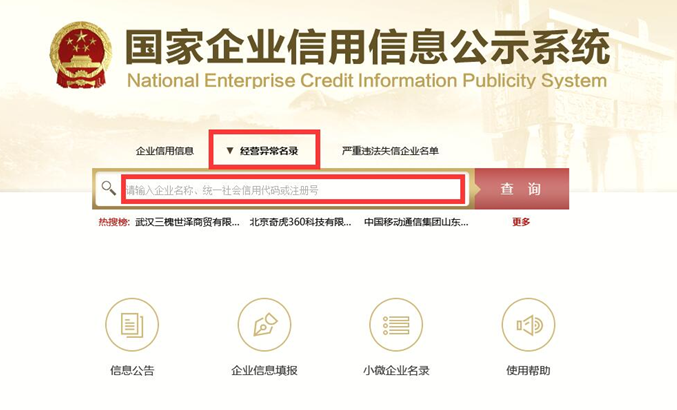Image resolution: width=677 pixels, height=410 pixels.
Task: Focus the enterprise name search field
Action: click(x=293, y=189)
